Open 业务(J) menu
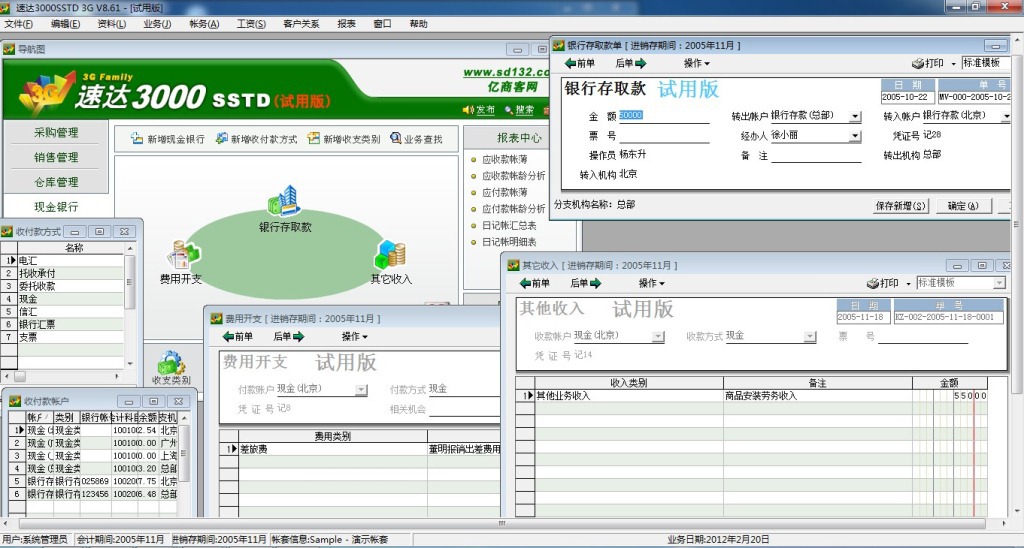 [157, 24]
